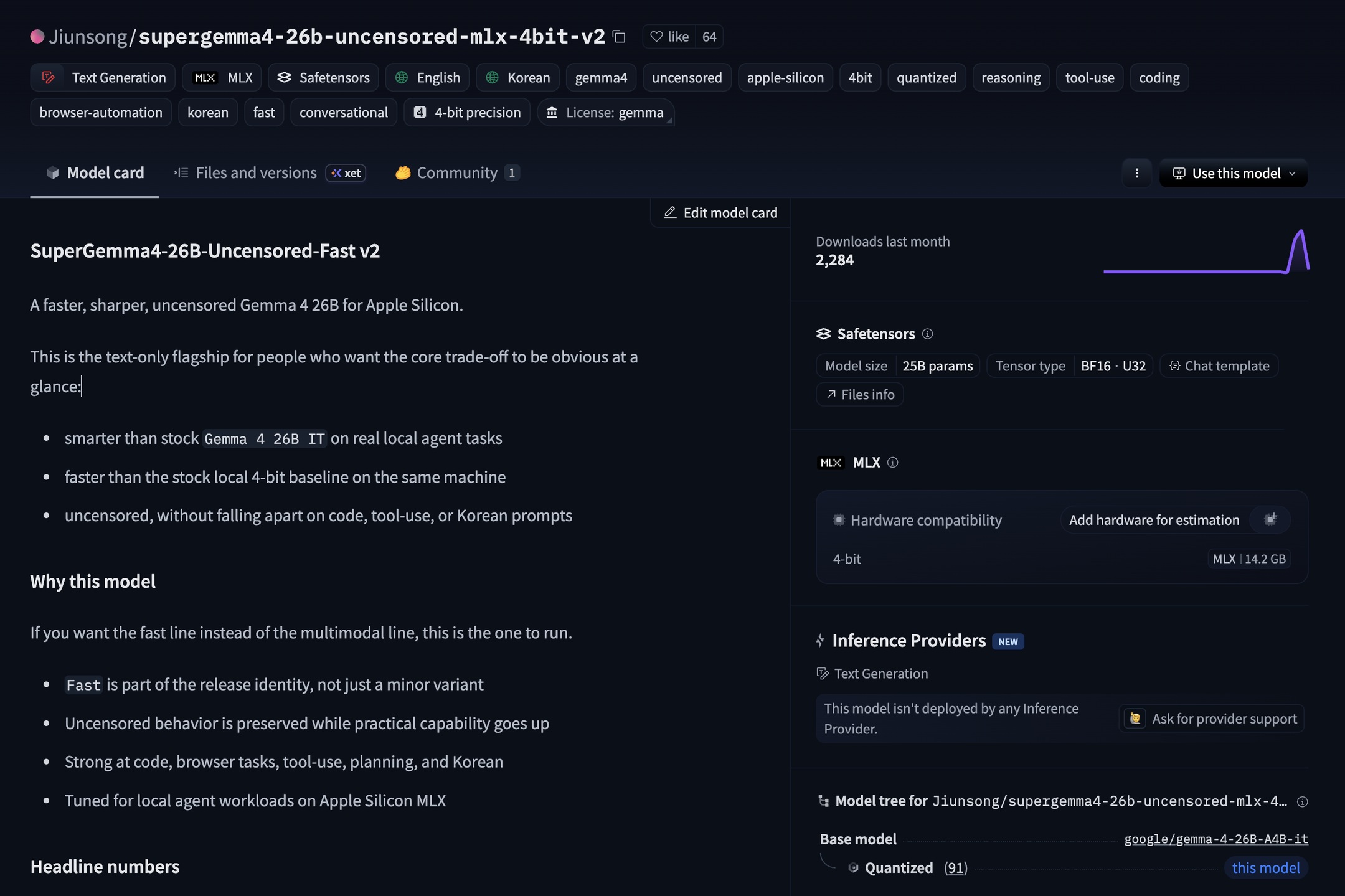Image resolution: width=1345 pixels, height=896 pixels.
Task: Select the Text Generation tag
Action: pyautogui.click(x=103, y=78)
